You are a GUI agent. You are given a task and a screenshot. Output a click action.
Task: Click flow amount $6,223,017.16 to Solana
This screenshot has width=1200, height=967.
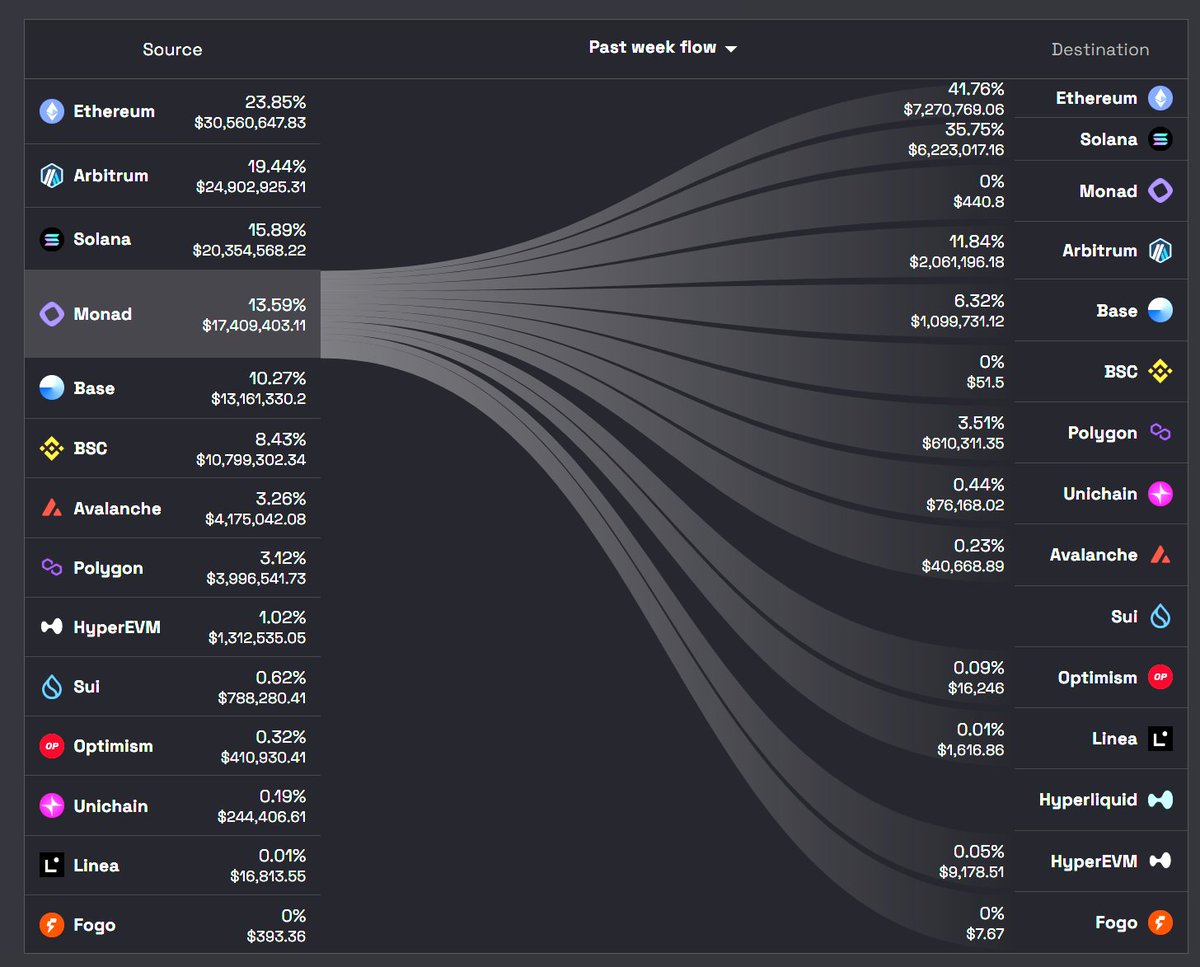point(956,150)
